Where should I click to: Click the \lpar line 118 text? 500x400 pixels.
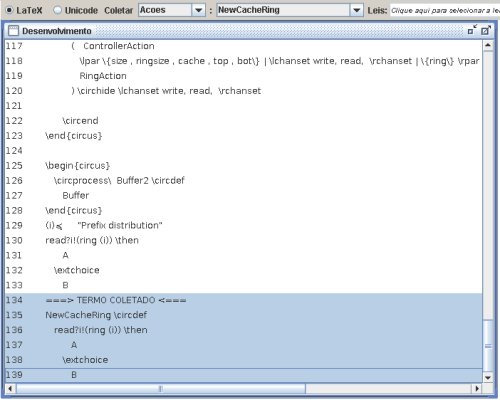point(279,61)
